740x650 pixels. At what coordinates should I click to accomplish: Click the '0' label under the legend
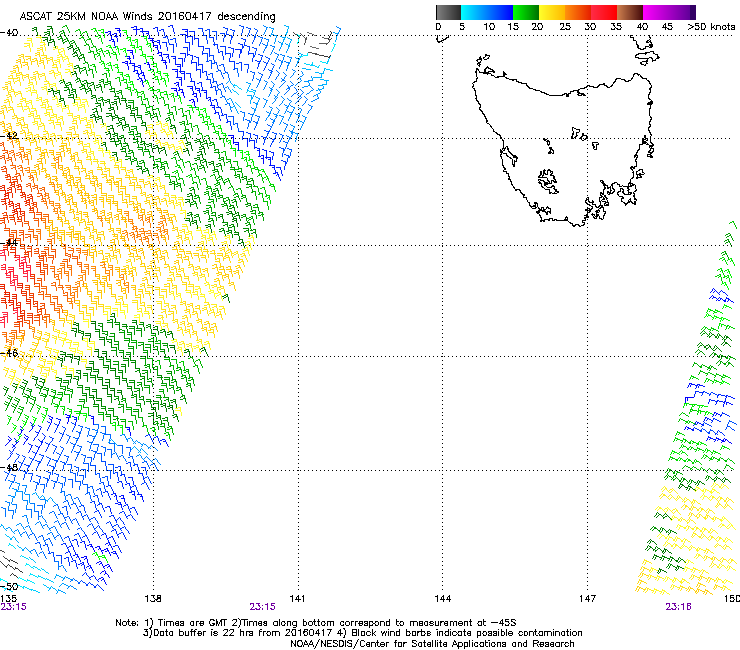pyautogui.click(x=438, y=26)
